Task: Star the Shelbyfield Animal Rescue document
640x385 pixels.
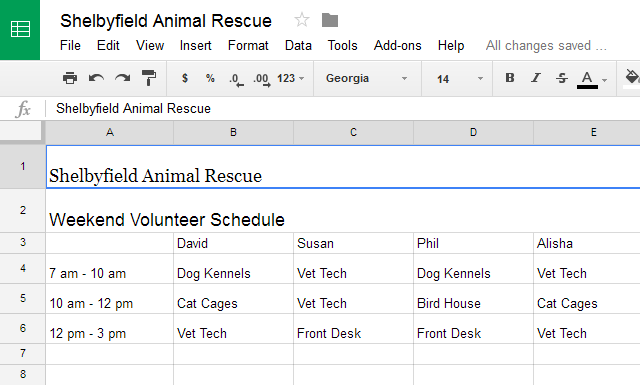Action: (302, 20)
